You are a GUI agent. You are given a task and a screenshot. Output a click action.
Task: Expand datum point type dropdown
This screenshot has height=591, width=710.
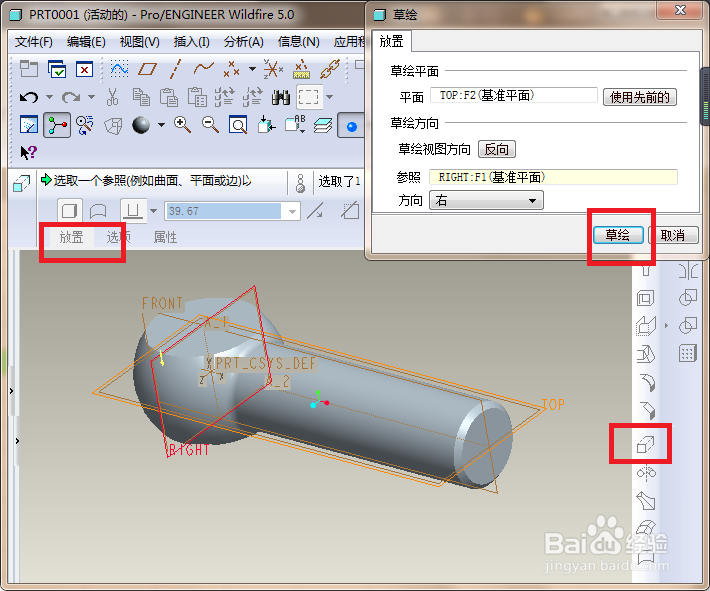tap(252, 69)
